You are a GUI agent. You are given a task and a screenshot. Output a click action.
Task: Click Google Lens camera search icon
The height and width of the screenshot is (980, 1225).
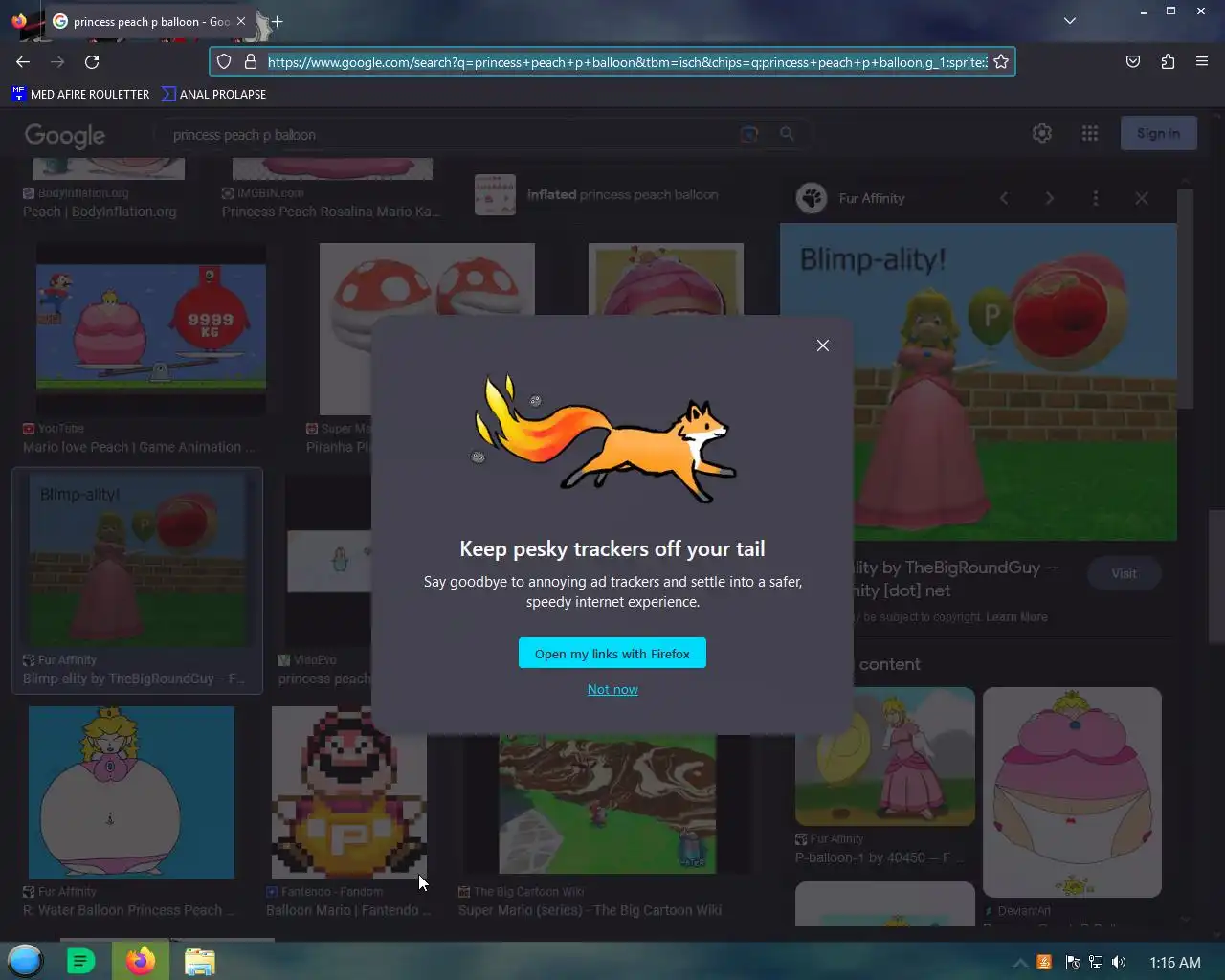tap(749, 134)
